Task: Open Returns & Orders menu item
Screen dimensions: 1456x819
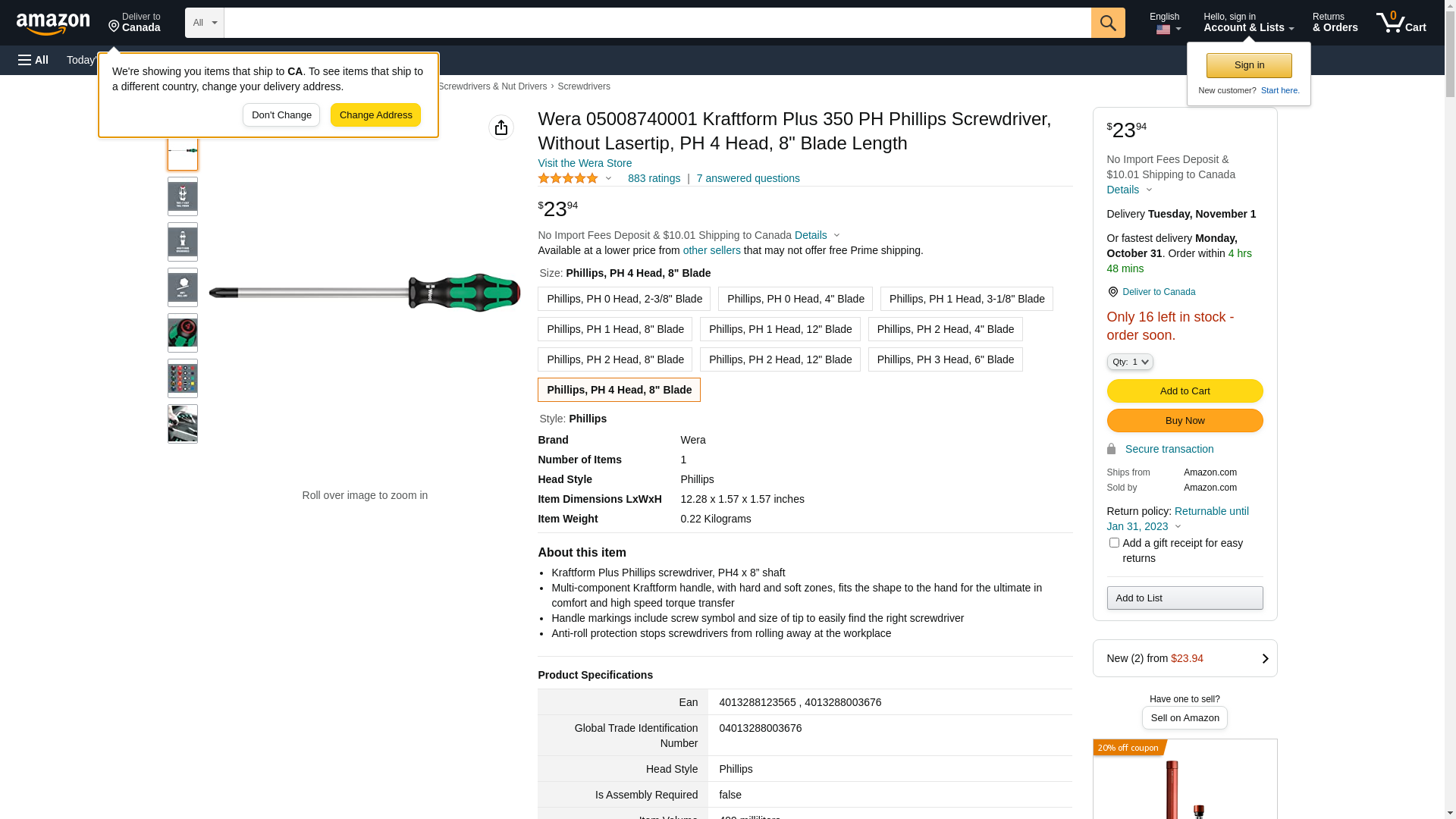Action: click(x=1335, y=23)
